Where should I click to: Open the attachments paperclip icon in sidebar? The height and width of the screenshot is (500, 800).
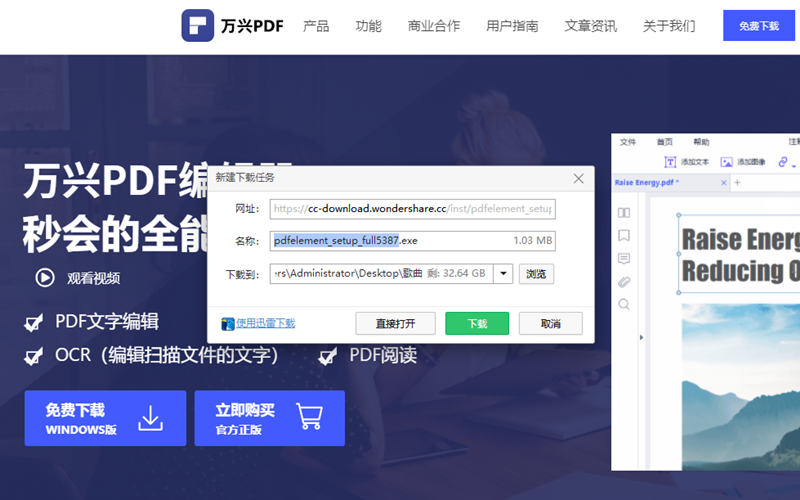[x=624, y=282]
